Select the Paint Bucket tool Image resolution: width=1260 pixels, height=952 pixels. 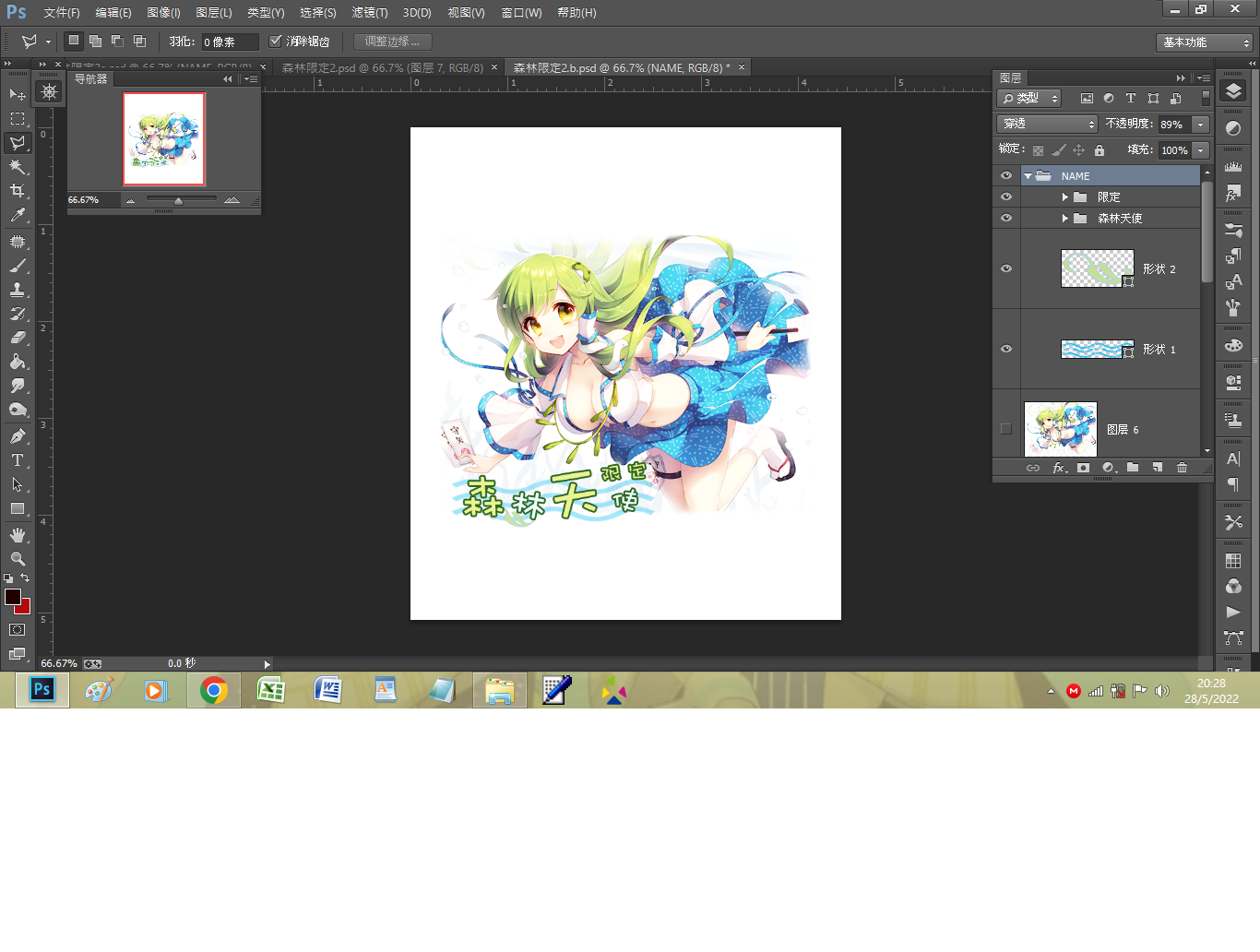click(x=18, y=362)
